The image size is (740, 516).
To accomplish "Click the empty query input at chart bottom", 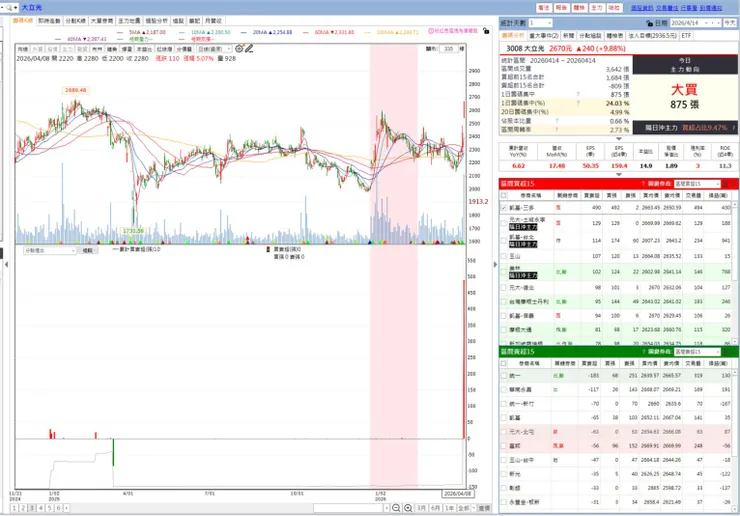I will pyautogui.click(x=348, y=508).
